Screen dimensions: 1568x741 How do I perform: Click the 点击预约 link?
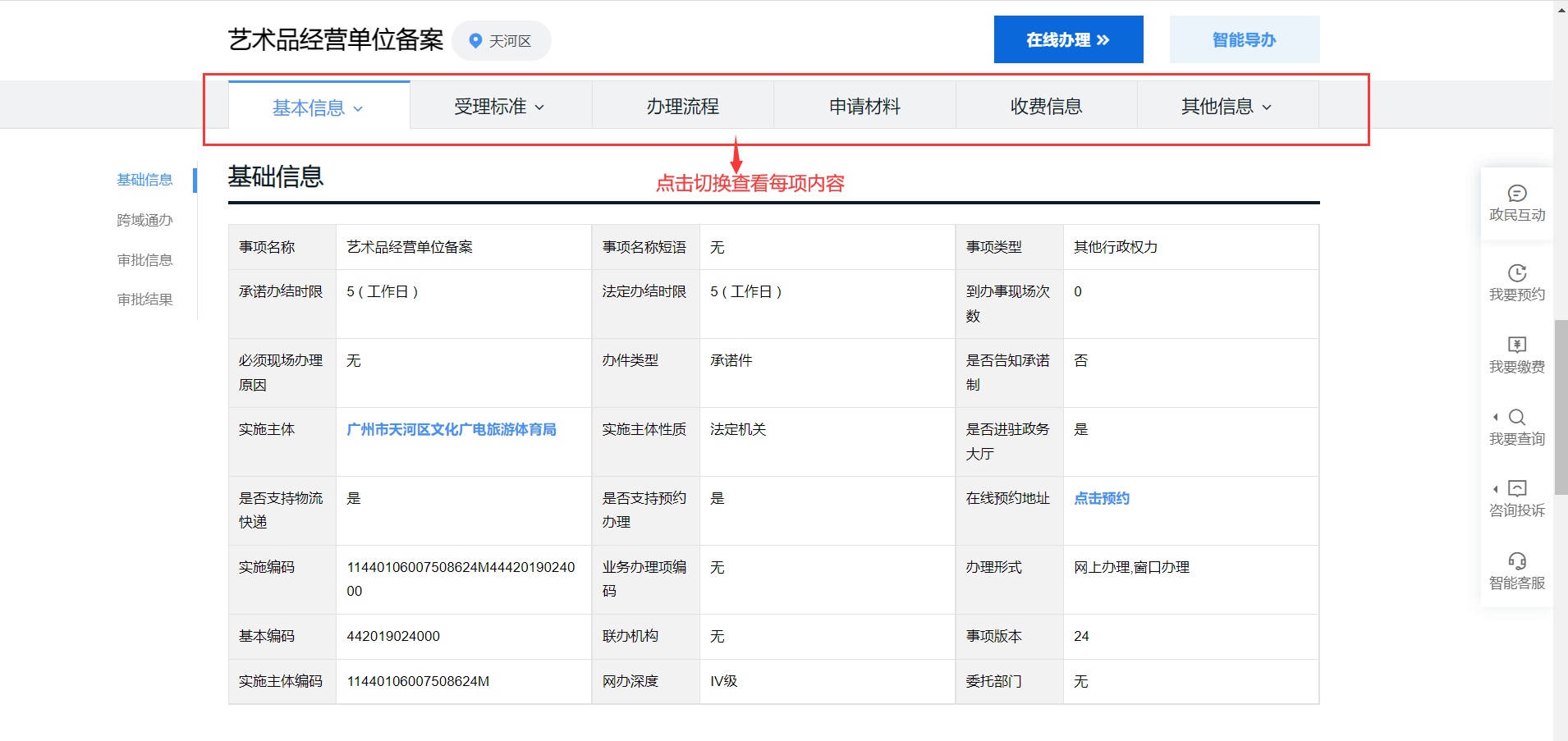[x=1101, y=498]
